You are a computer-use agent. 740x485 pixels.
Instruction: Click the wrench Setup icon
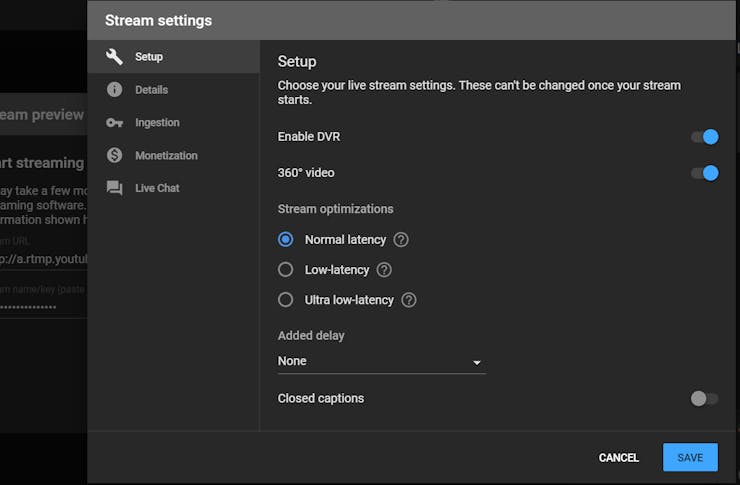[114, 57]
